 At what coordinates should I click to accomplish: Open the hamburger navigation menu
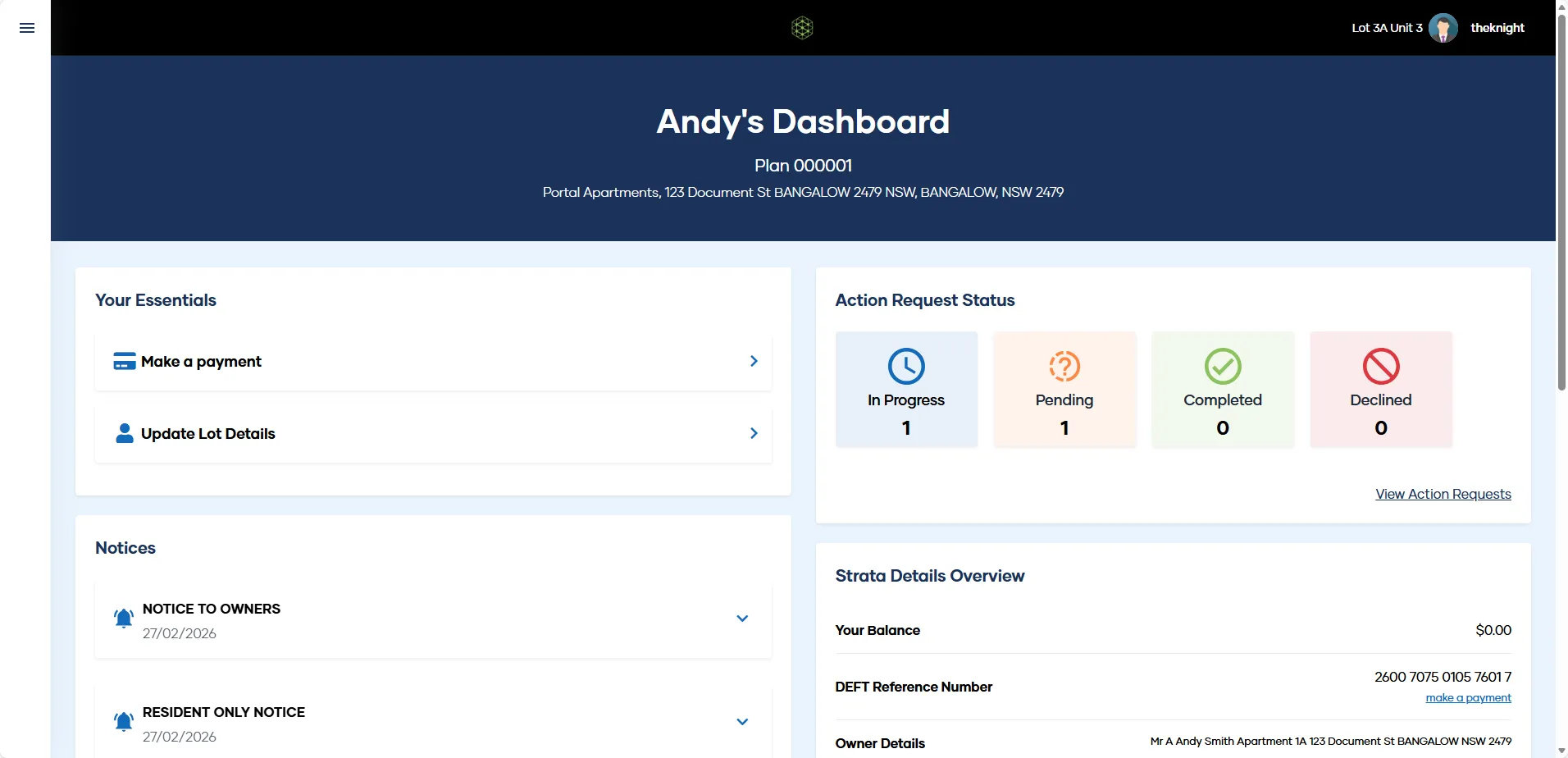[27, 28]
